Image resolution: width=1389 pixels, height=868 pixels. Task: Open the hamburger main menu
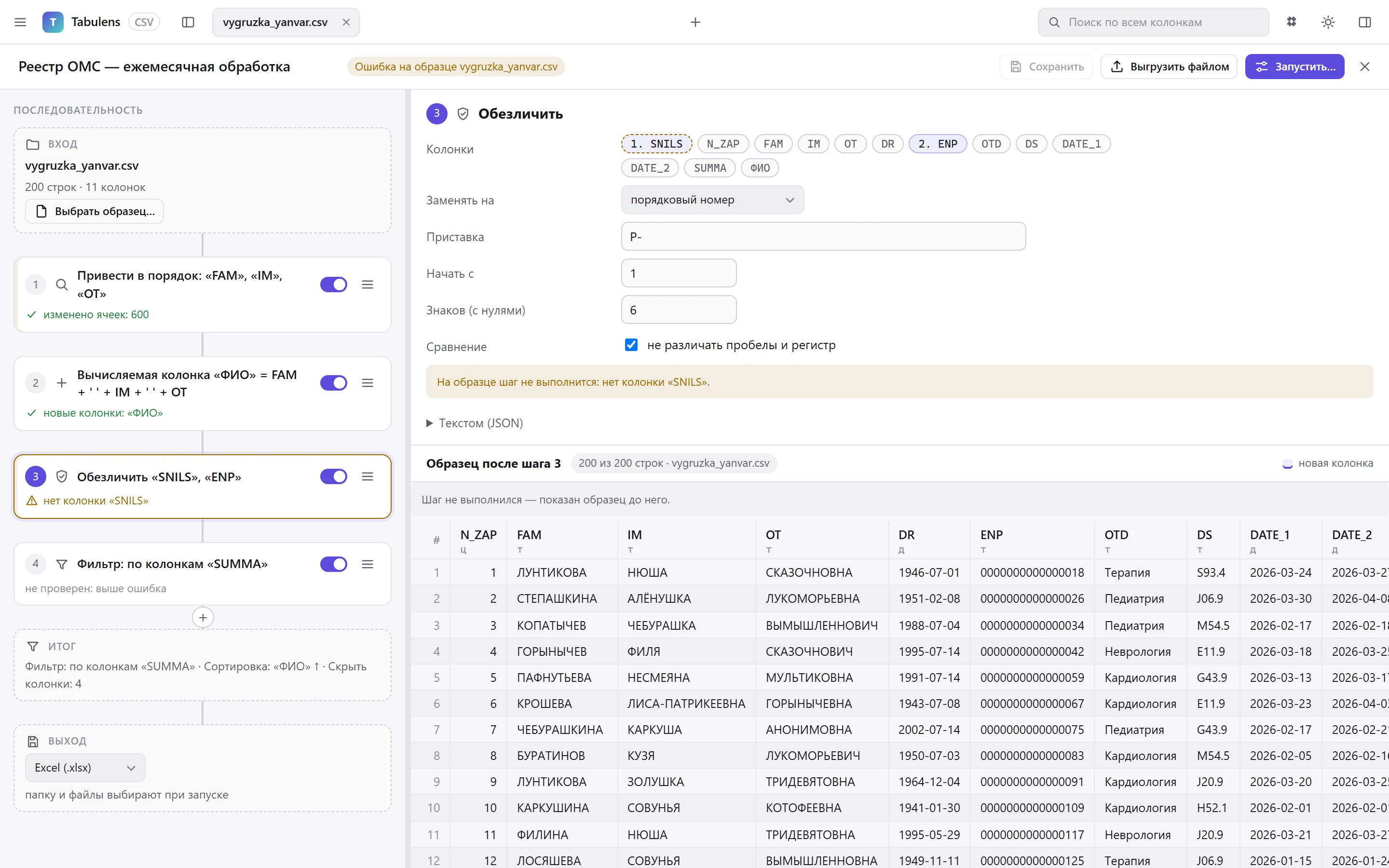(x=20, y=22)
